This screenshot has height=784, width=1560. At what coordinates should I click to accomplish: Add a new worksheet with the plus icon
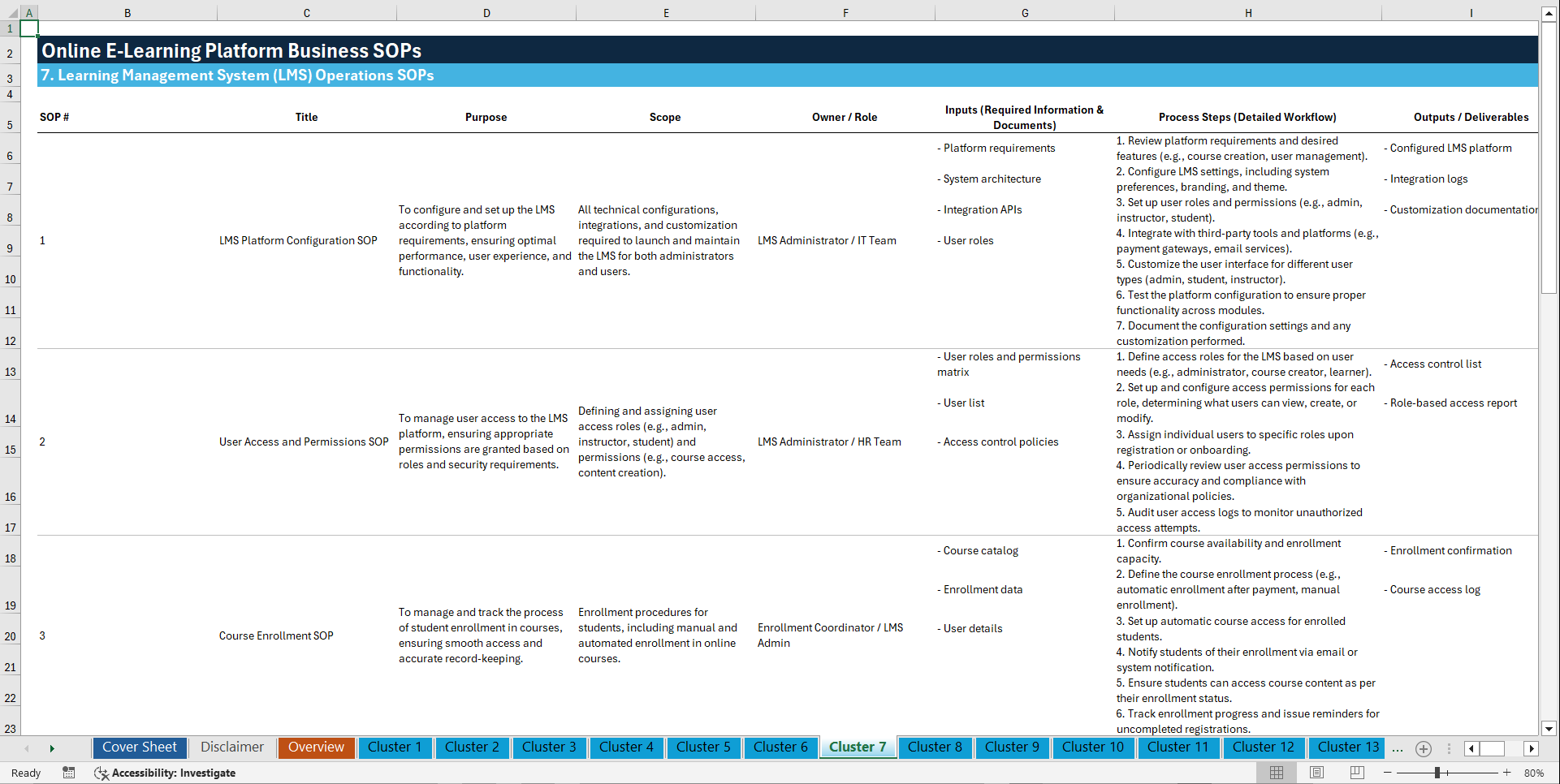(x=1423, y=748)
